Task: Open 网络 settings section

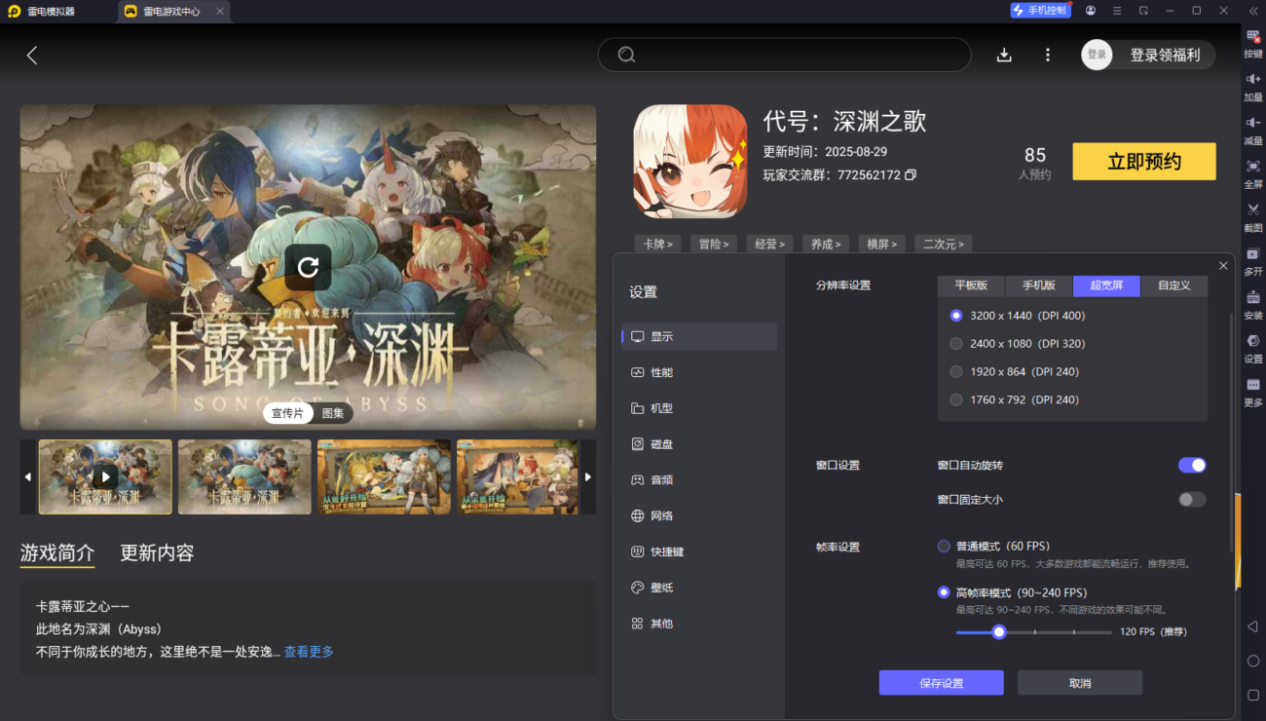Action: (699, 516)
